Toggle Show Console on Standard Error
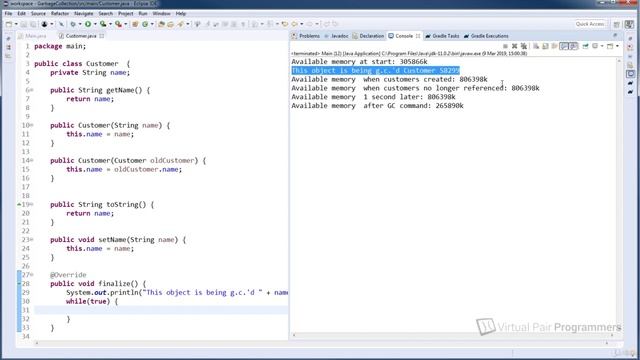Image resolution: width=640 pixels, height=360 pixels. [x=573, y=46]
